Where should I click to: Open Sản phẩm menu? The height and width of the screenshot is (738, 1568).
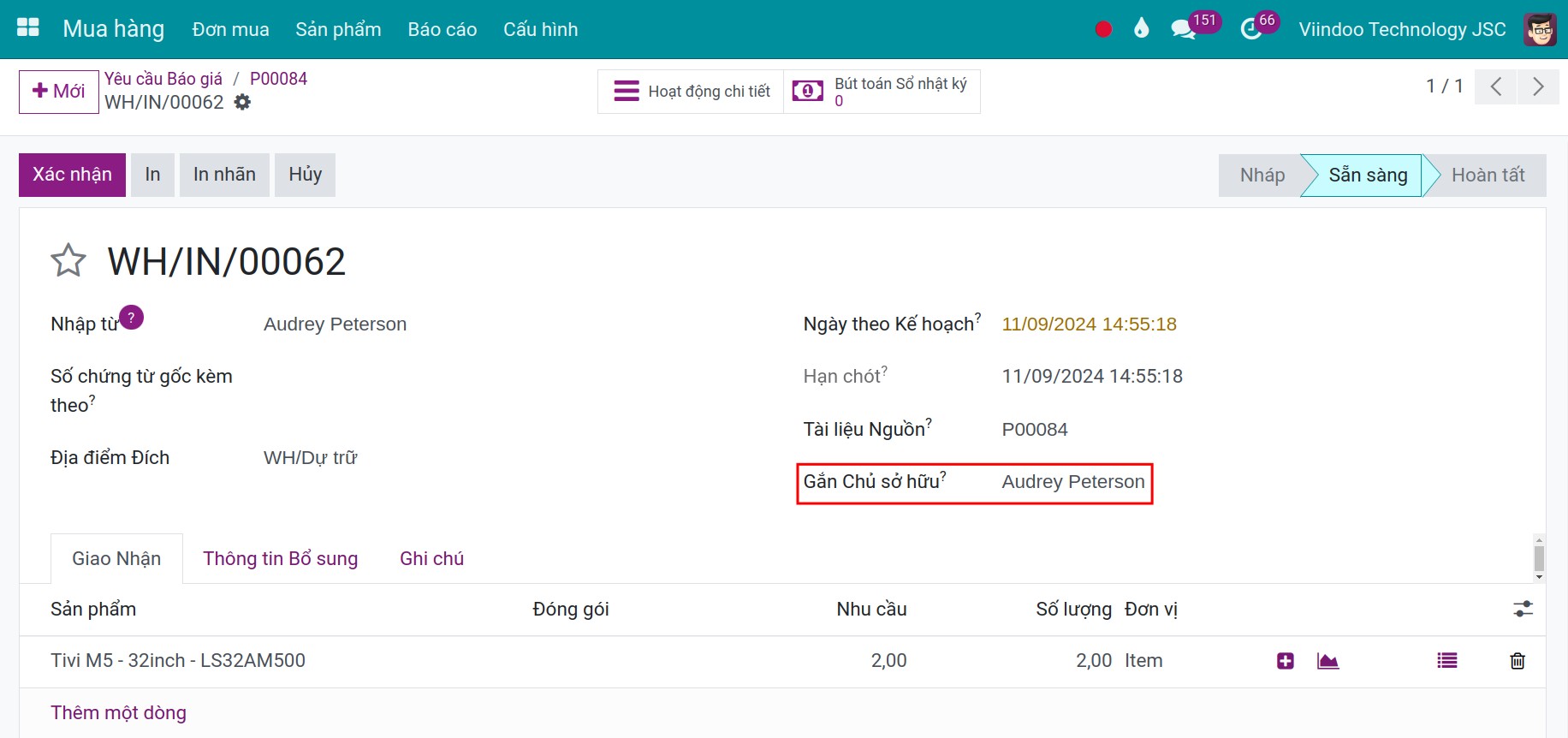point(338,29)
